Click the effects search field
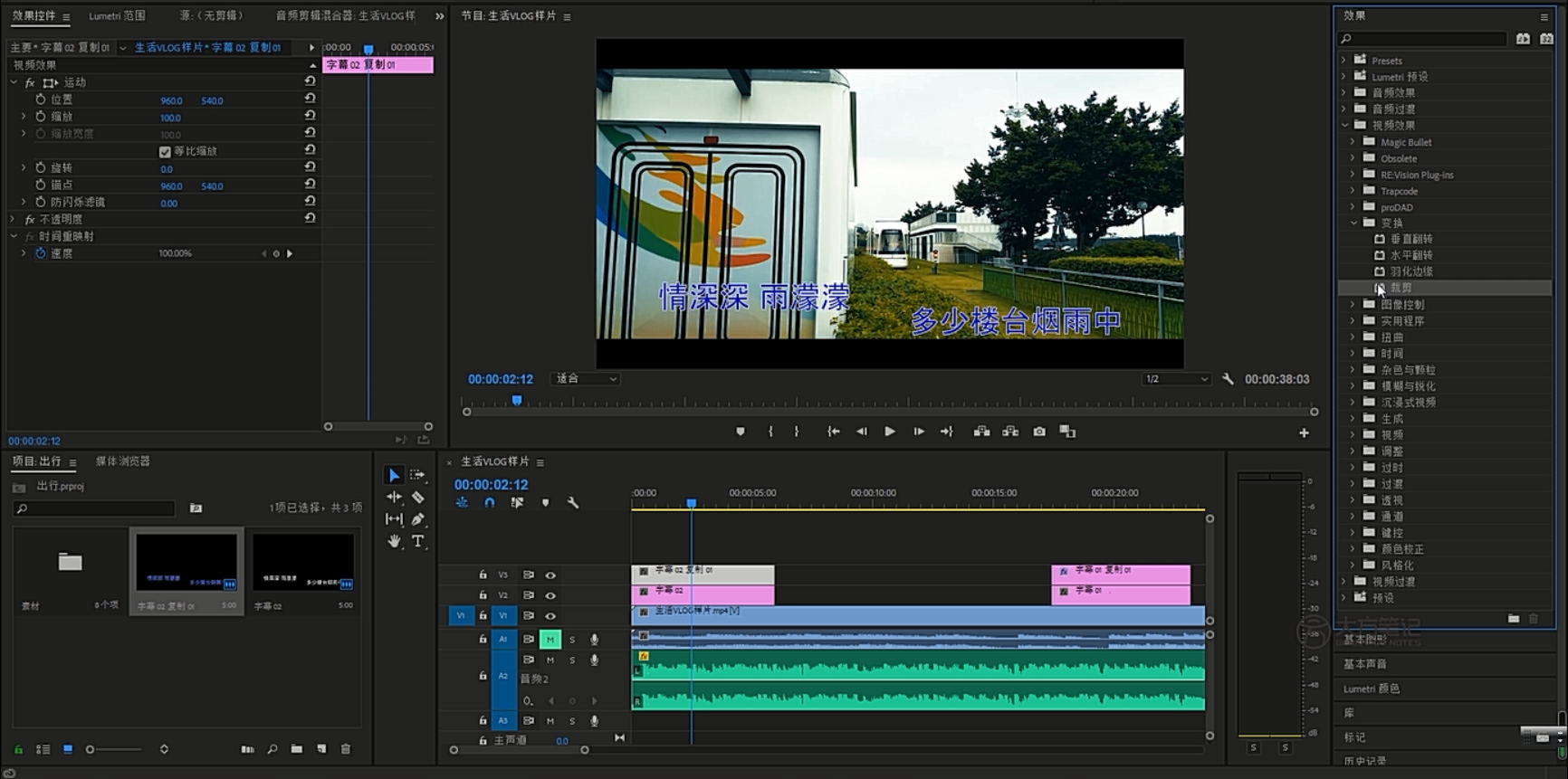The image size is (1568, 779). click(x=1422, y=39)
